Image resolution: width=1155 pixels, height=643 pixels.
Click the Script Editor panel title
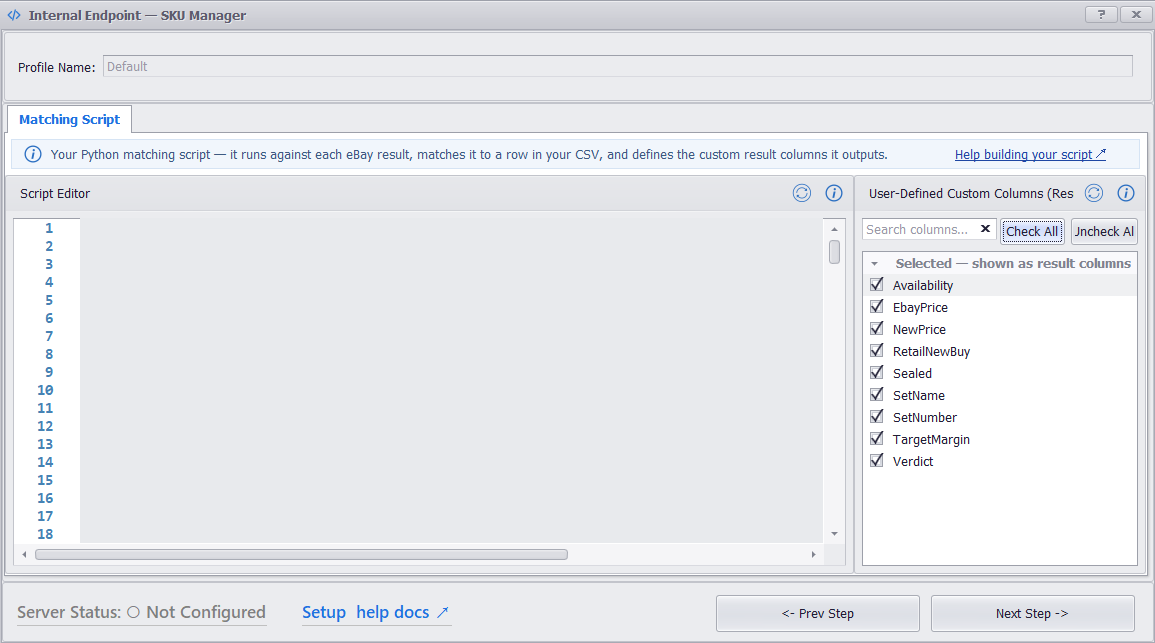[x=55, y=194]
